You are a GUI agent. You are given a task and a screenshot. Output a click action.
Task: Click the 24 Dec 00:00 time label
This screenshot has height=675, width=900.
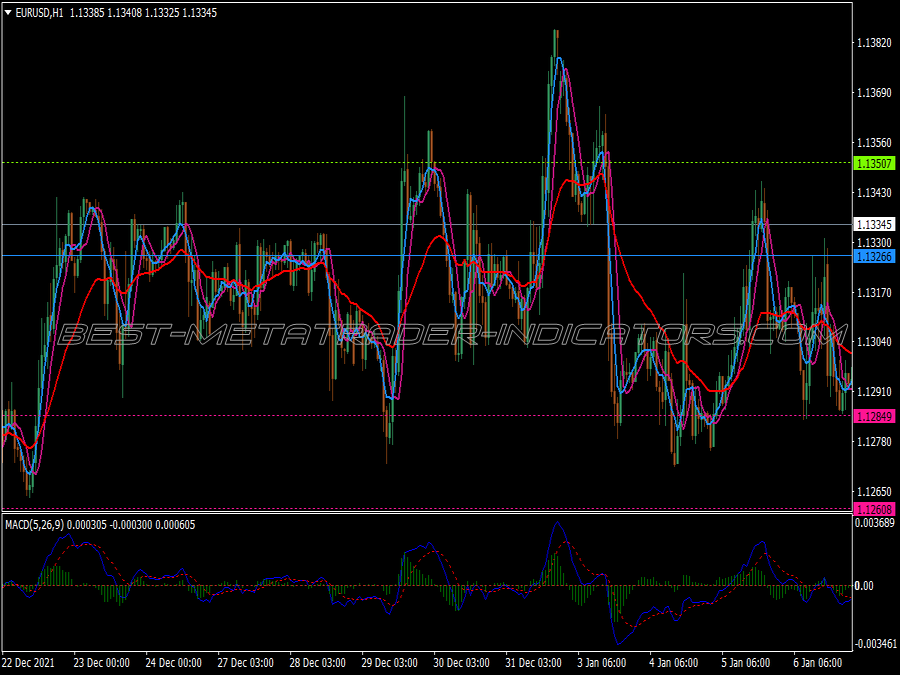pos(173,662)
